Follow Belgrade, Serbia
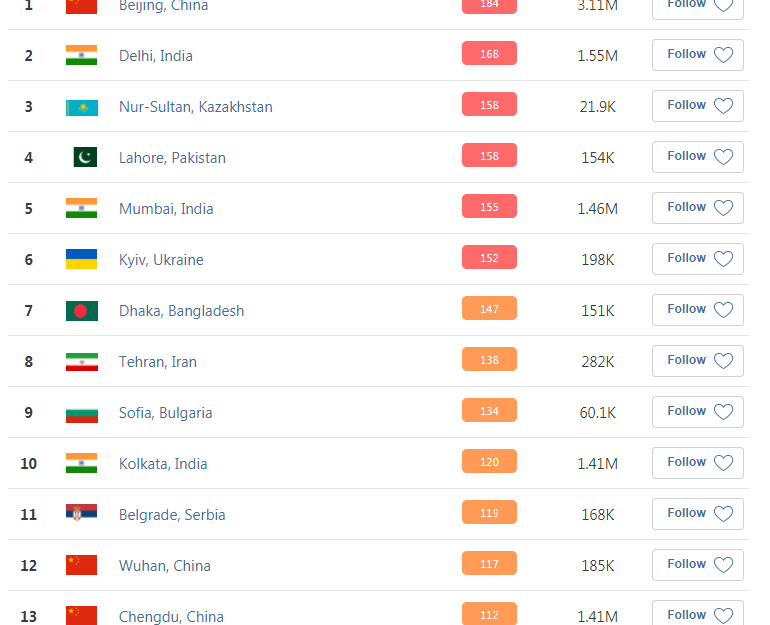The image size is (770, 625). tap(698, 514)
